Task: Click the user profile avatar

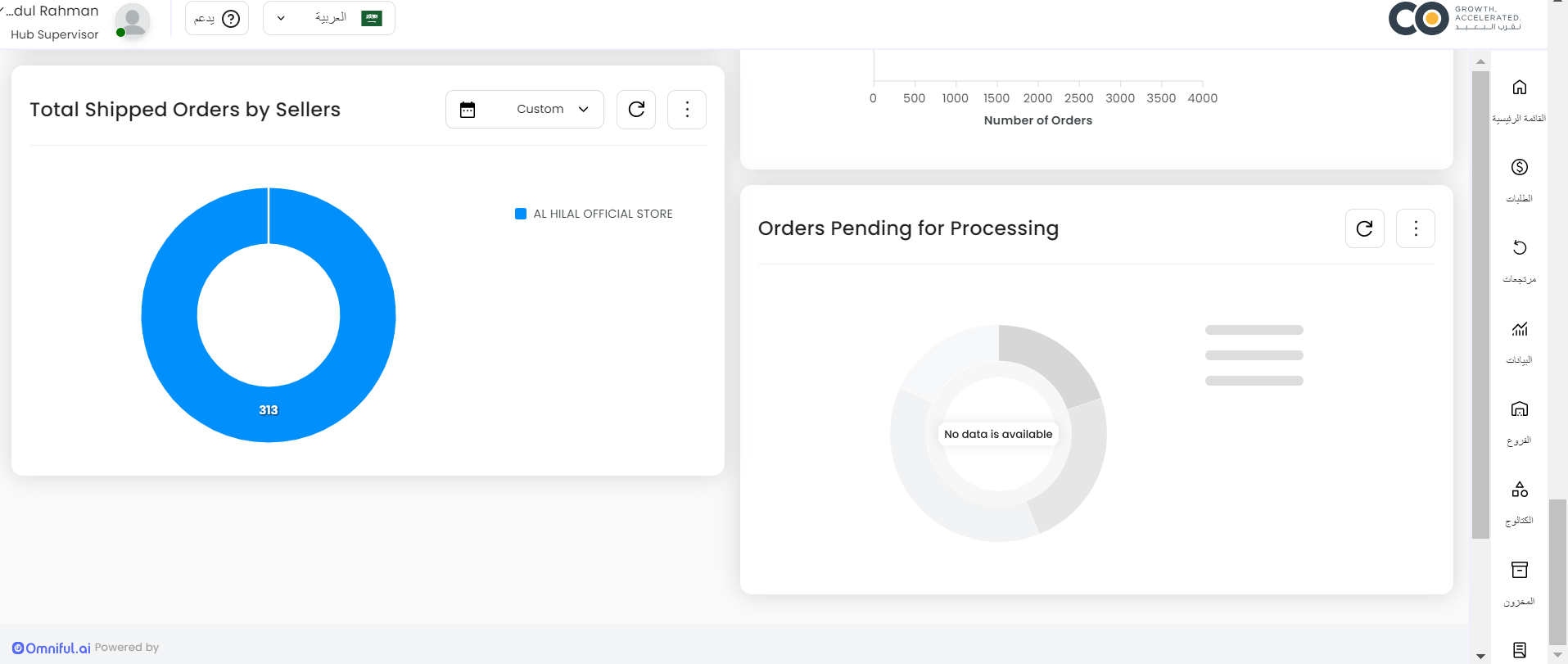Action: point(132,20)
